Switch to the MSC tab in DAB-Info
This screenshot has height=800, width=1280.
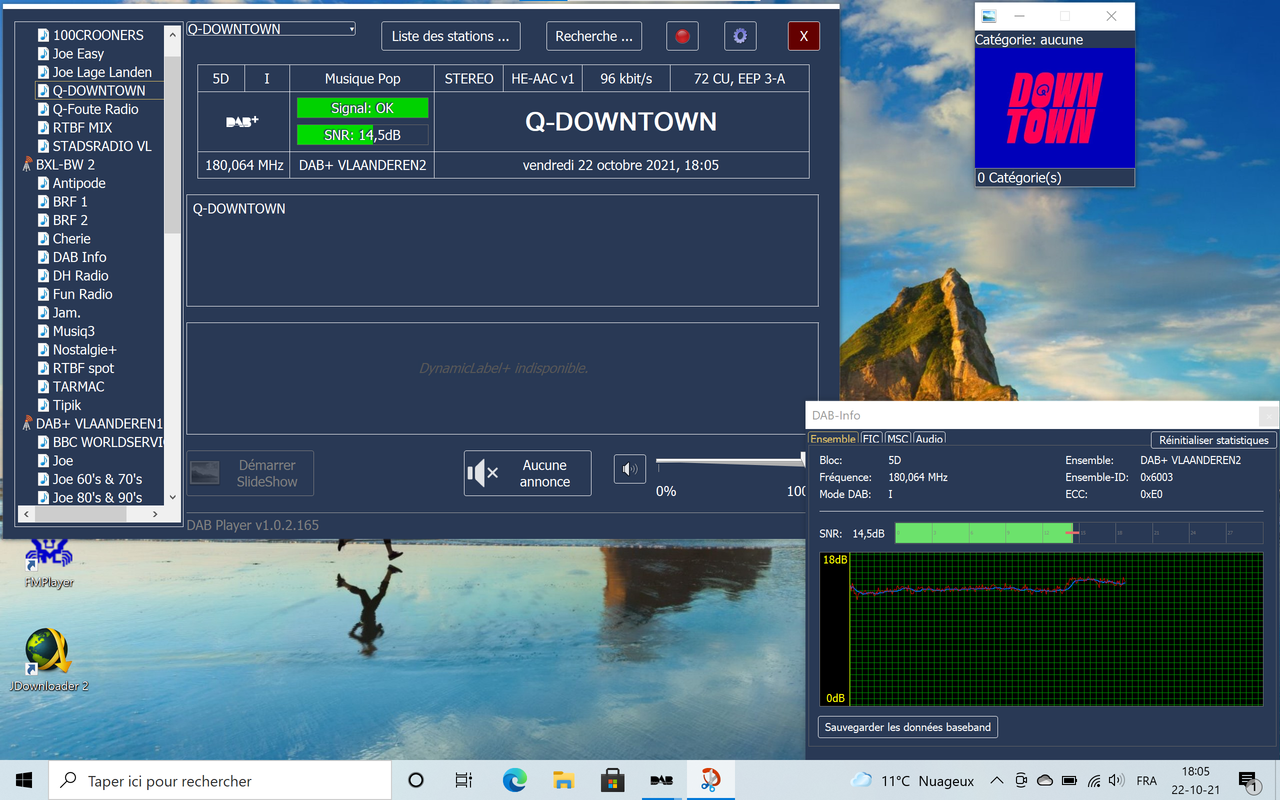click(x=897, y=439)
